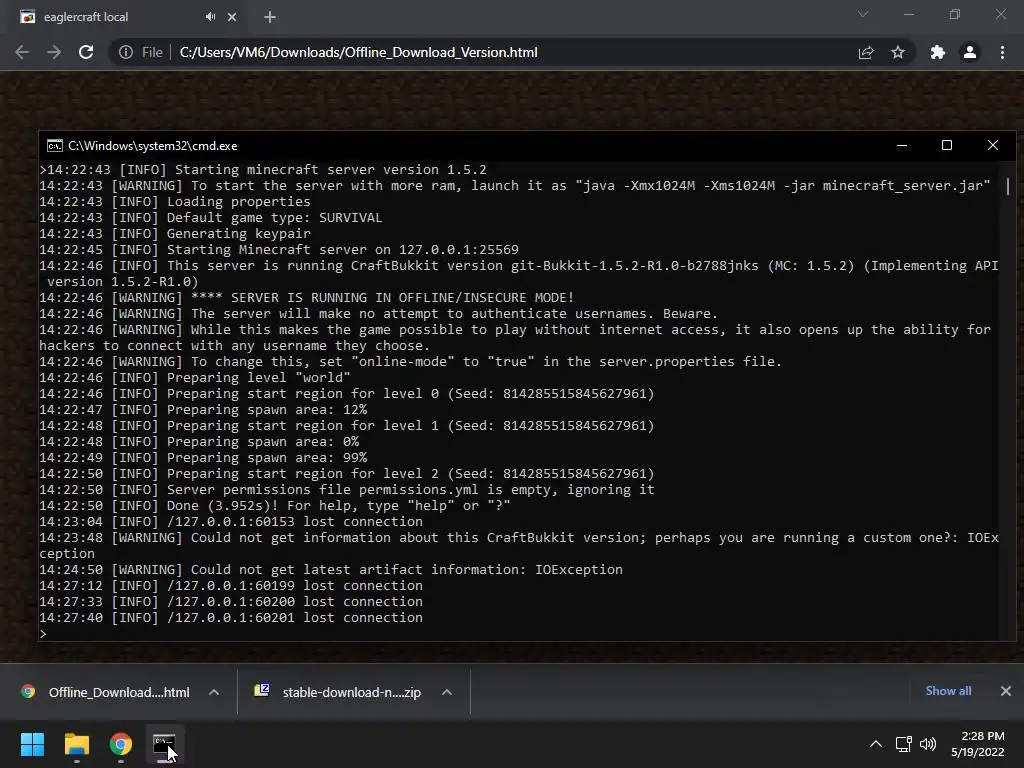Switch to Chrome from the taskbar
Screen dimensions: 1024x768
click(x=121, y=744)
